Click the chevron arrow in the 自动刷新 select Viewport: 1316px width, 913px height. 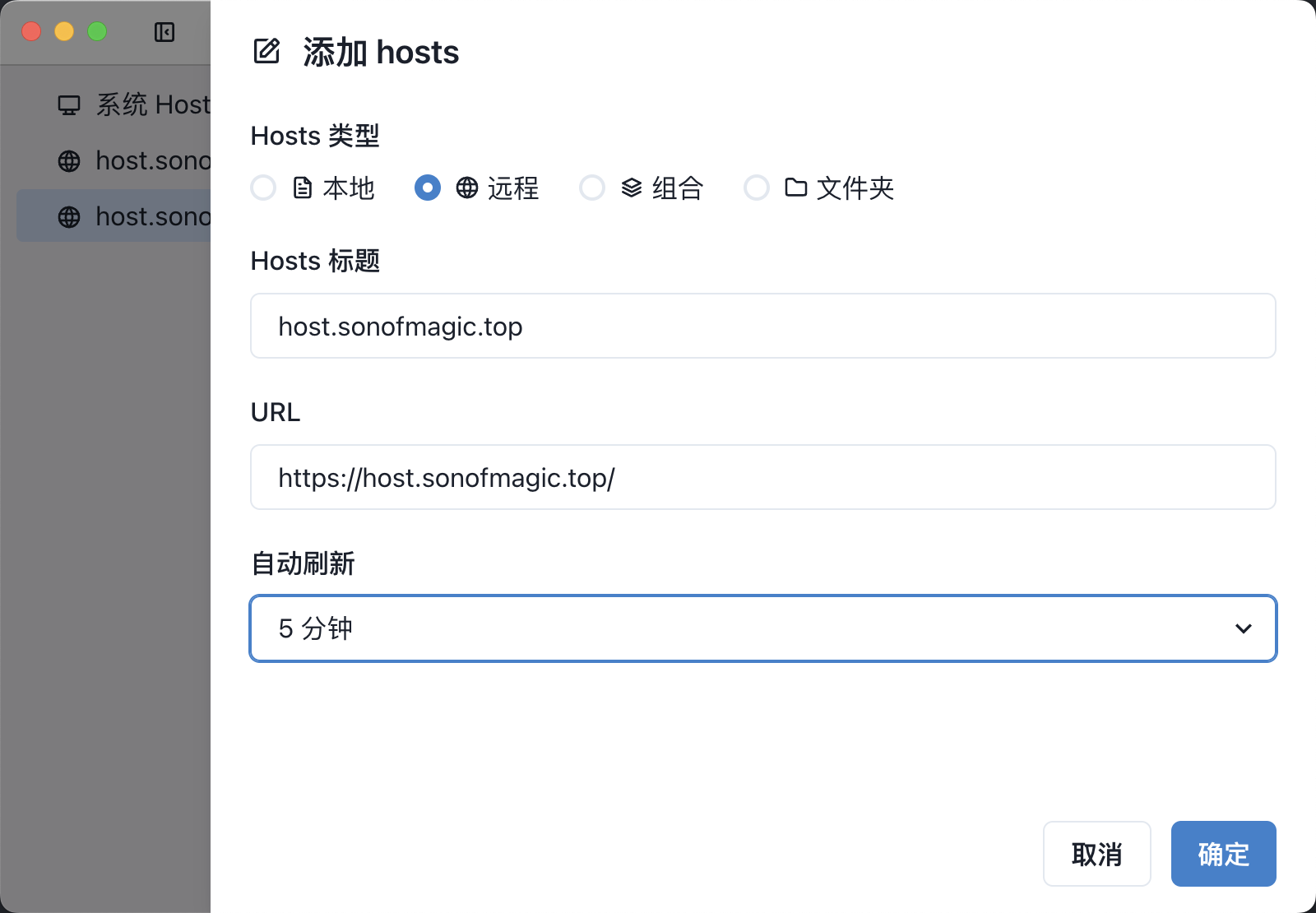[x=1243, y=629]
